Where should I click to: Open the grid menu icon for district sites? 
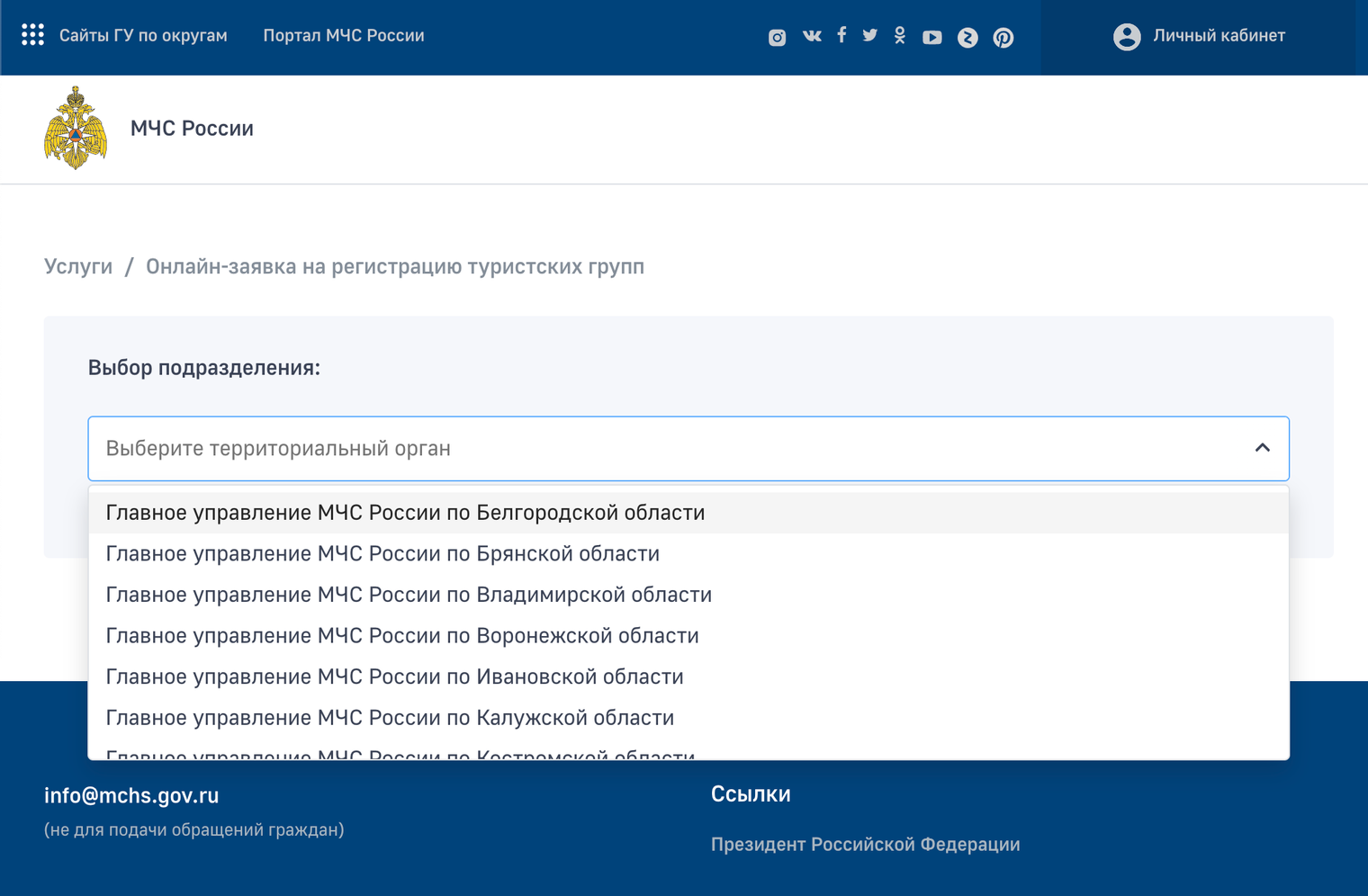coord(33,35)
